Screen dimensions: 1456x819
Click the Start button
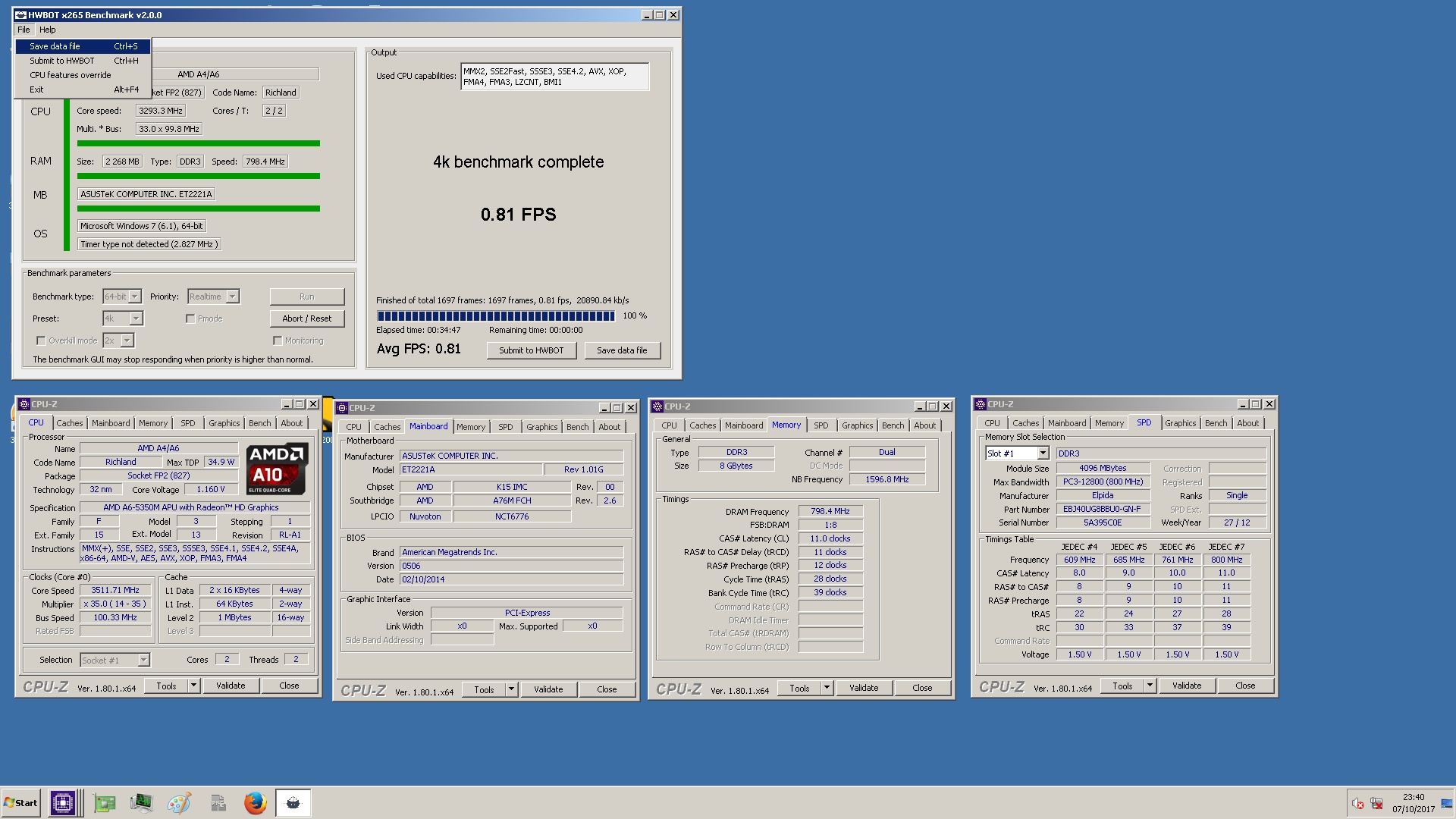pos(20,803)
